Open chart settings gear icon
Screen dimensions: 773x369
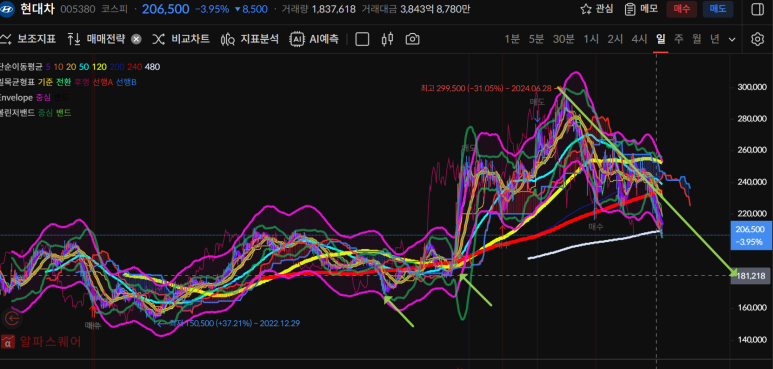[x=757, y=39]
